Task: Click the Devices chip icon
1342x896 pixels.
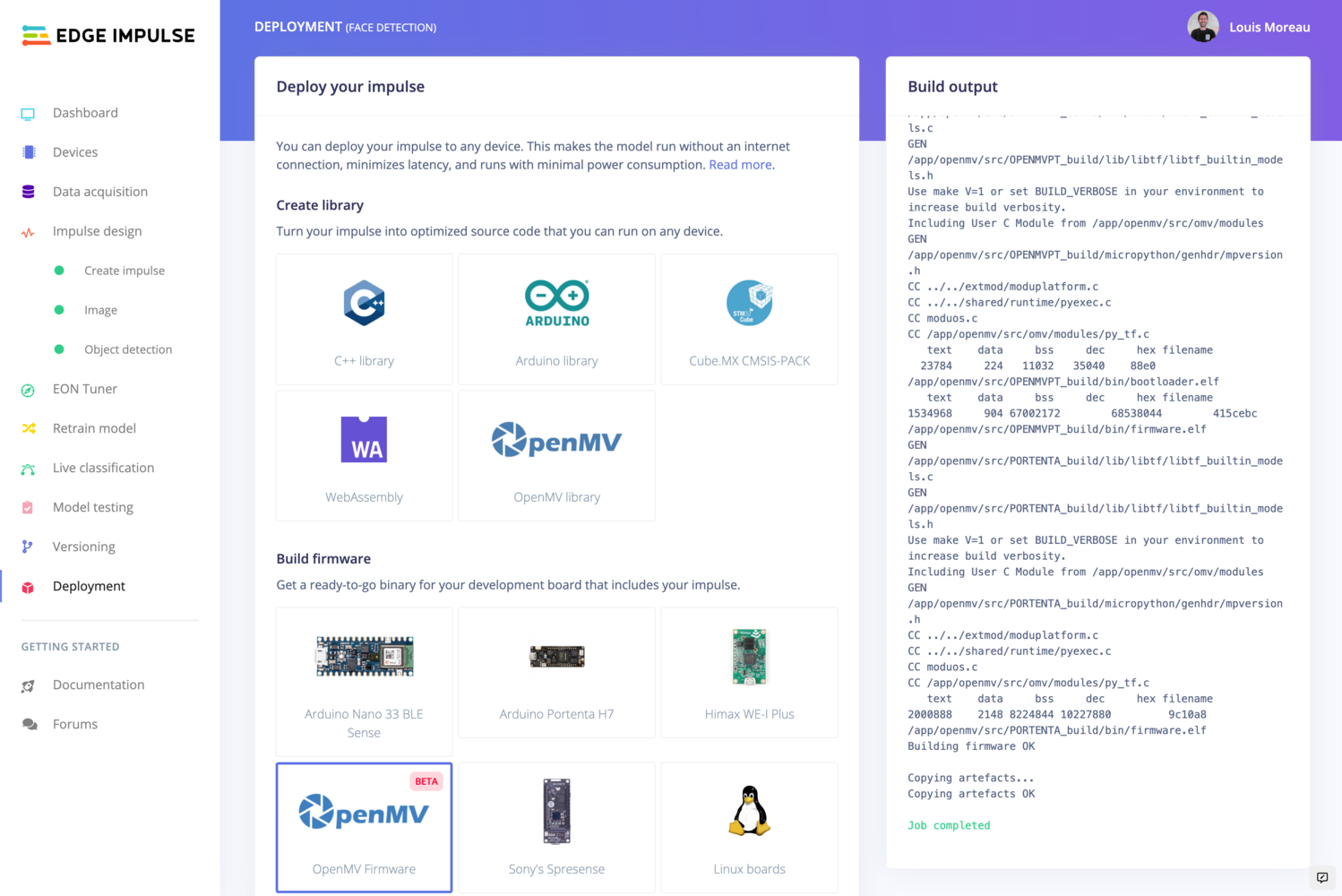Action: coord(29,152)
